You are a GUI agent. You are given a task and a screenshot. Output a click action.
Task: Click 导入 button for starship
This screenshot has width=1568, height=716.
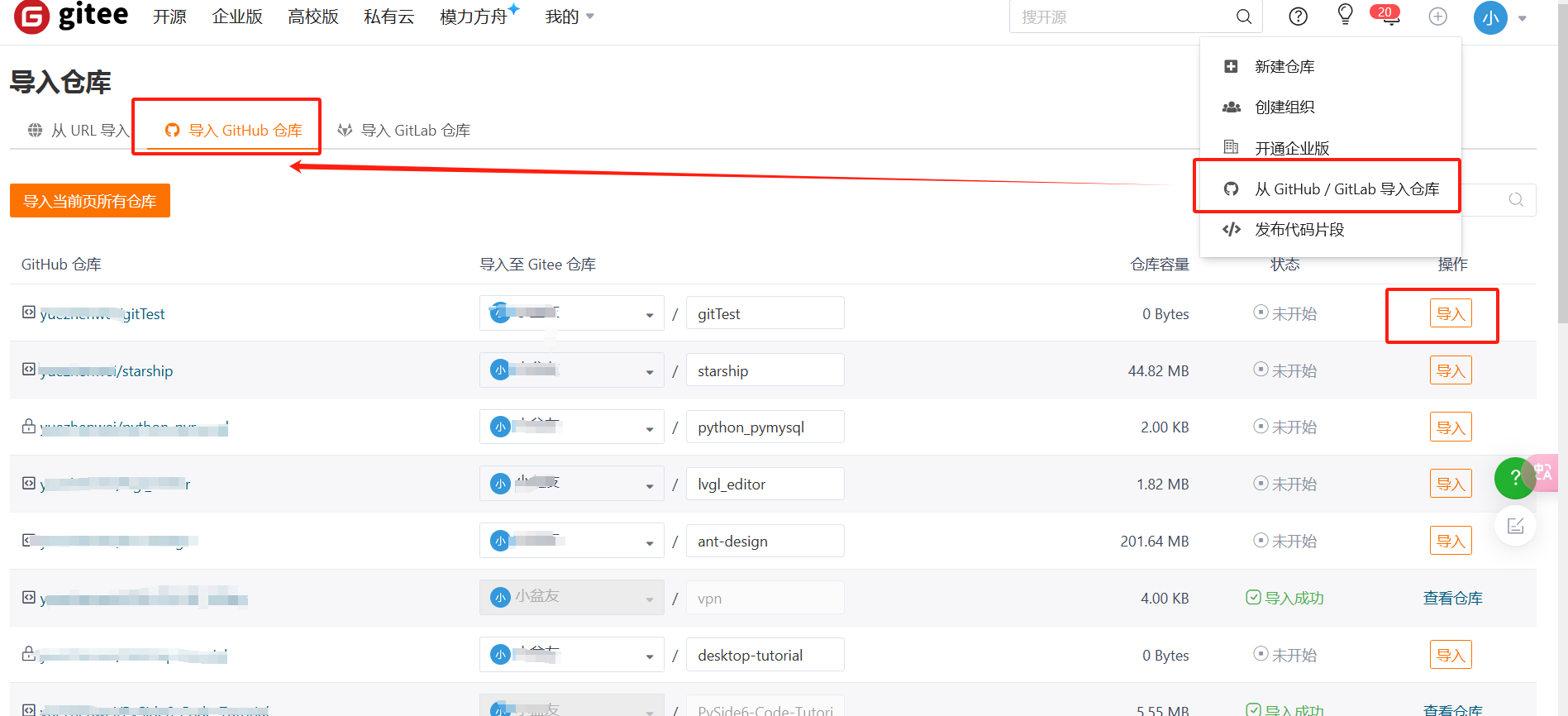(1451, 370)
